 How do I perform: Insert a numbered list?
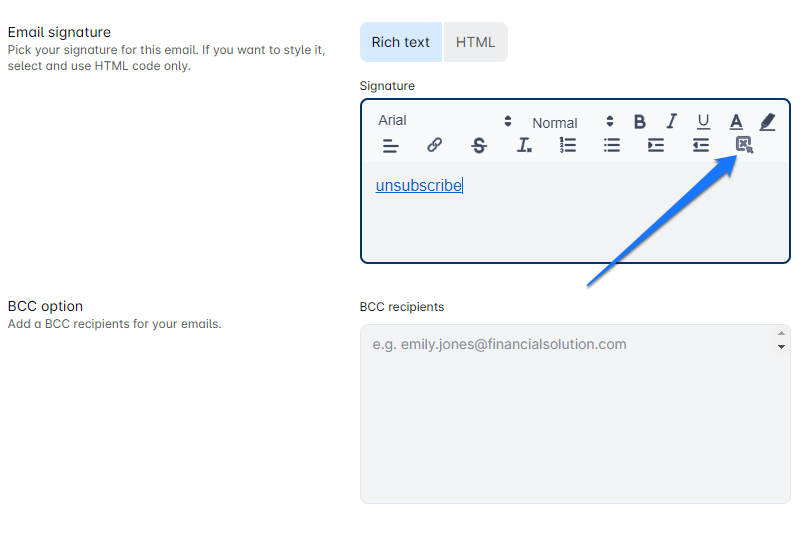tap(568, 146)
